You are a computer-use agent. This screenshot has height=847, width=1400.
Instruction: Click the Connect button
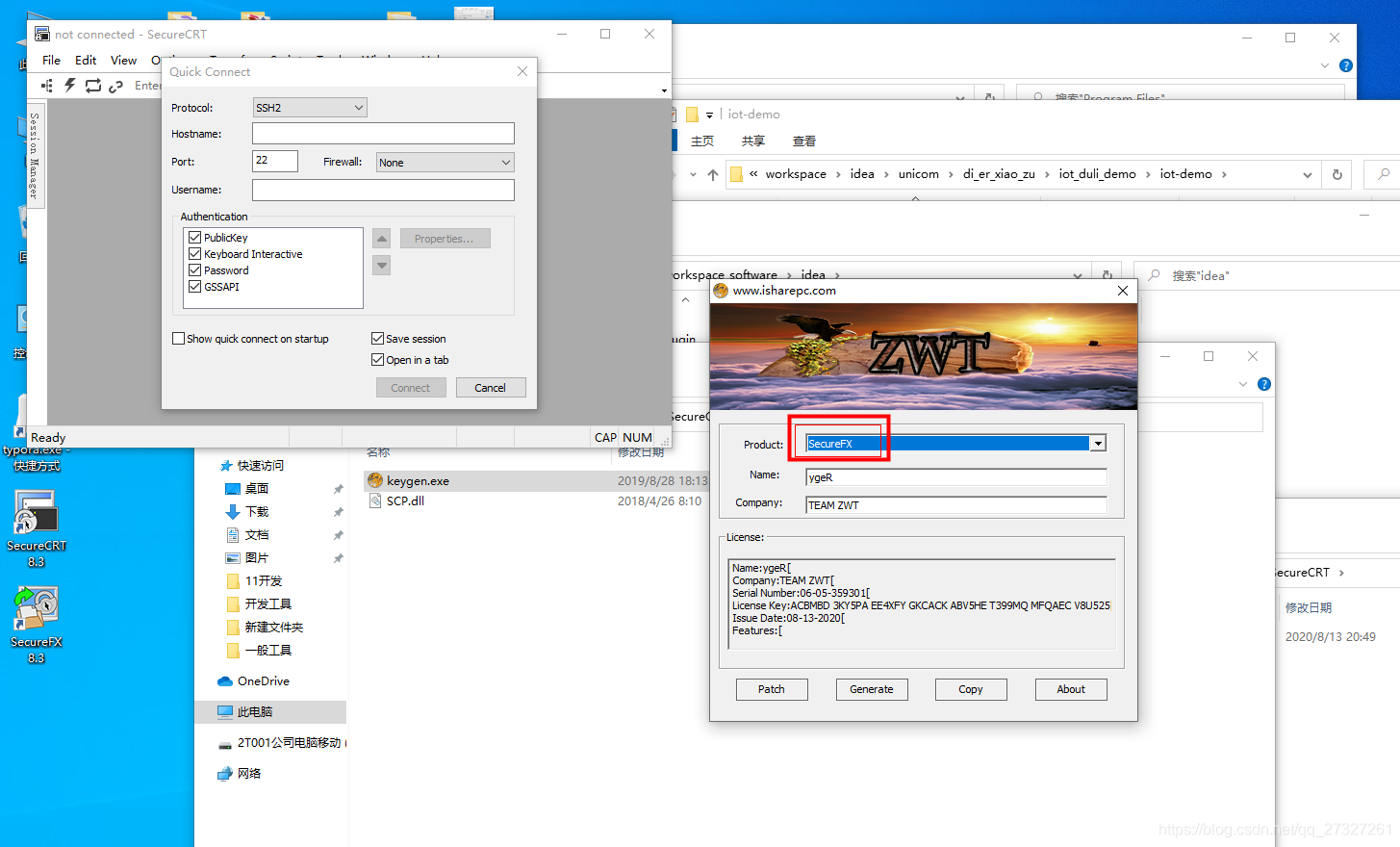[x=411, y=388]
